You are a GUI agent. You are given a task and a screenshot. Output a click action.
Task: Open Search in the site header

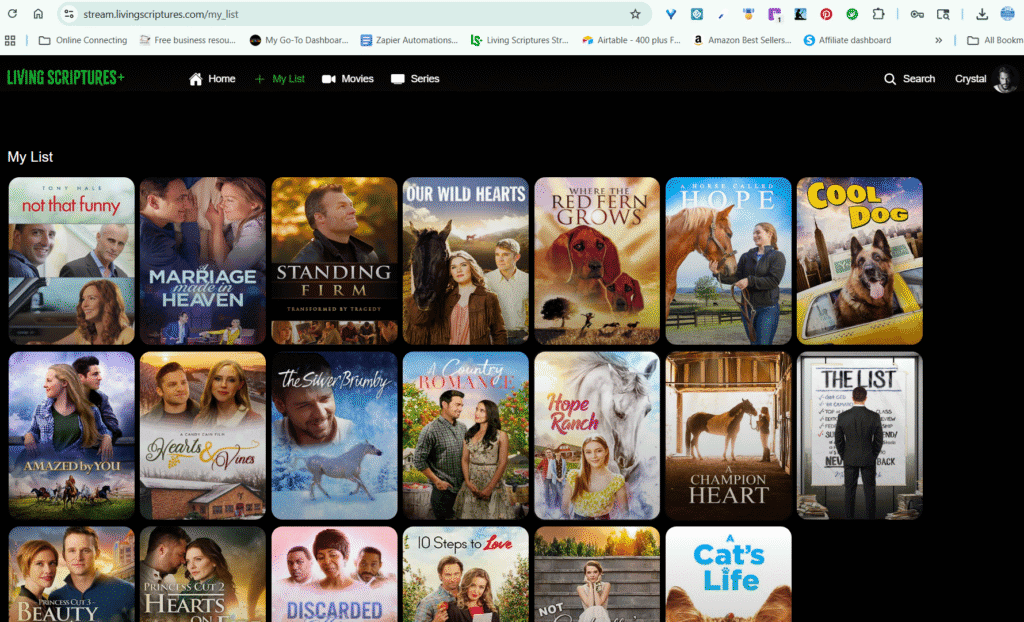tap(909, 78)
